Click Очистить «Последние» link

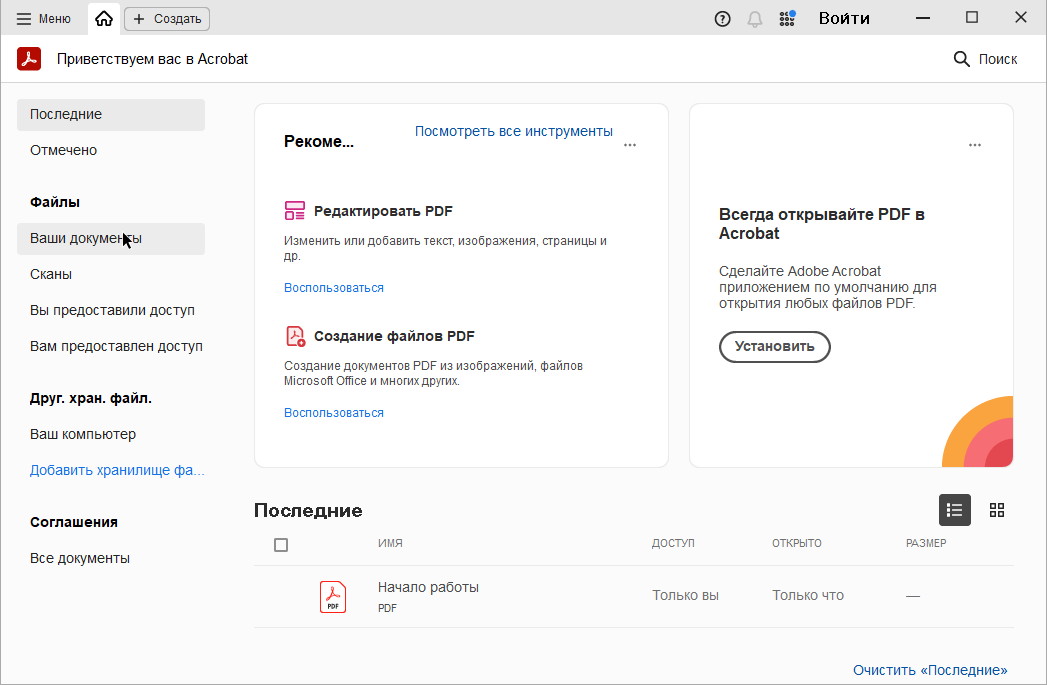[930, 670]
